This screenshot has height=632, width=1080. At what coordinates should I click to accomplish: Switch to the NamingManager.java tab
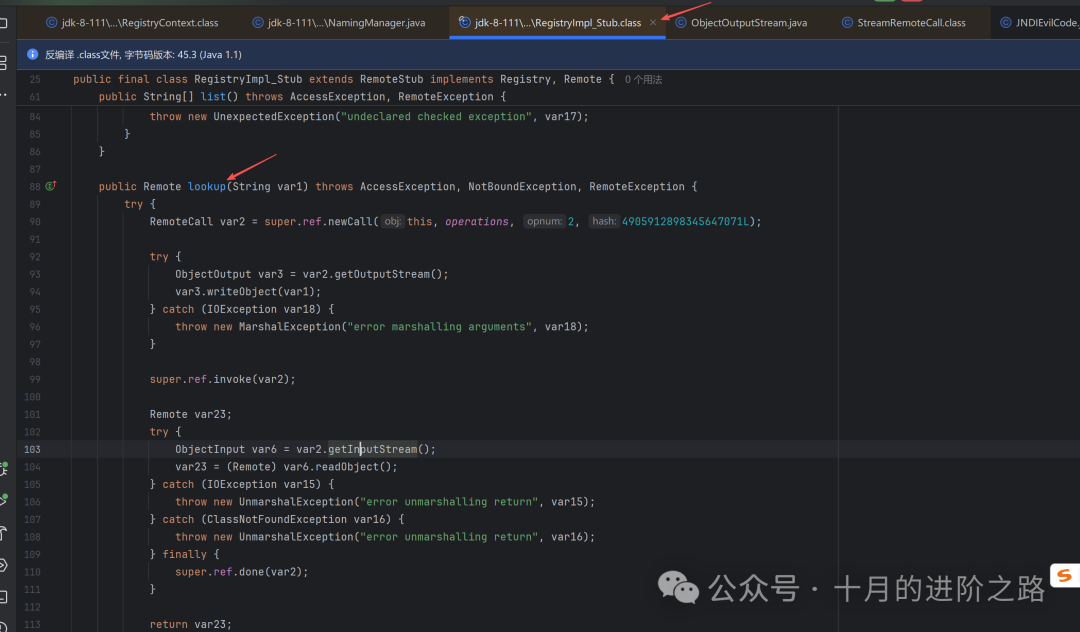pyautogui.click(x=339, y=23)
